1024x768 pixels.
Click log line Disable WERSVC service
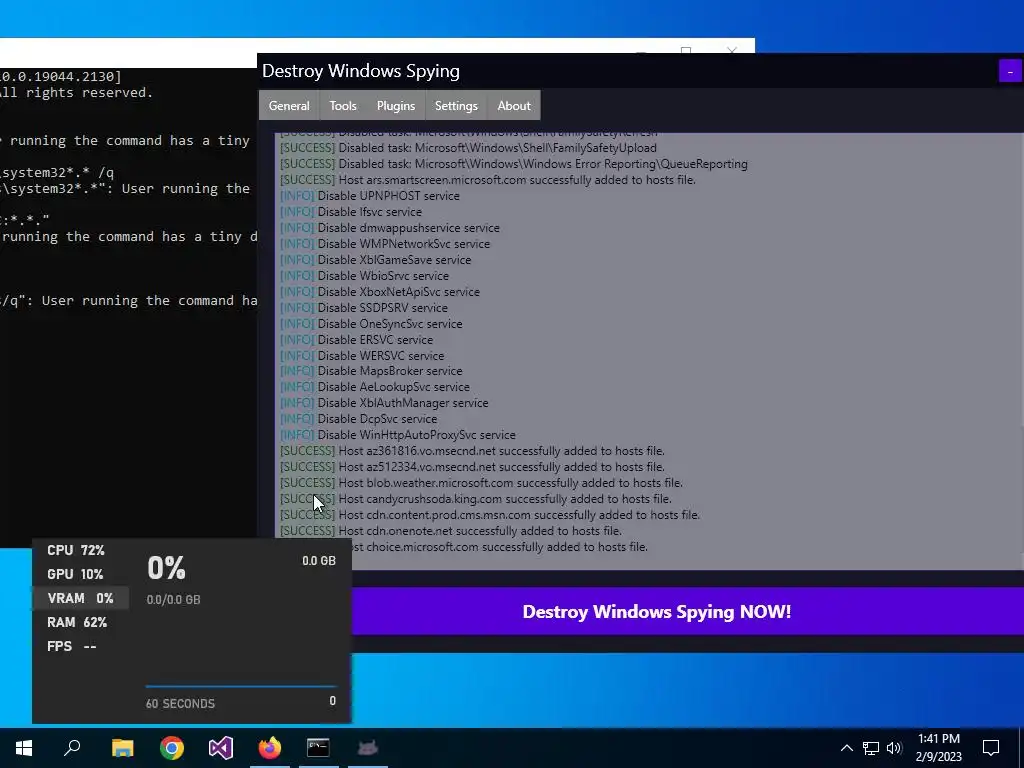pyautogui.click(x=362, y=356)
